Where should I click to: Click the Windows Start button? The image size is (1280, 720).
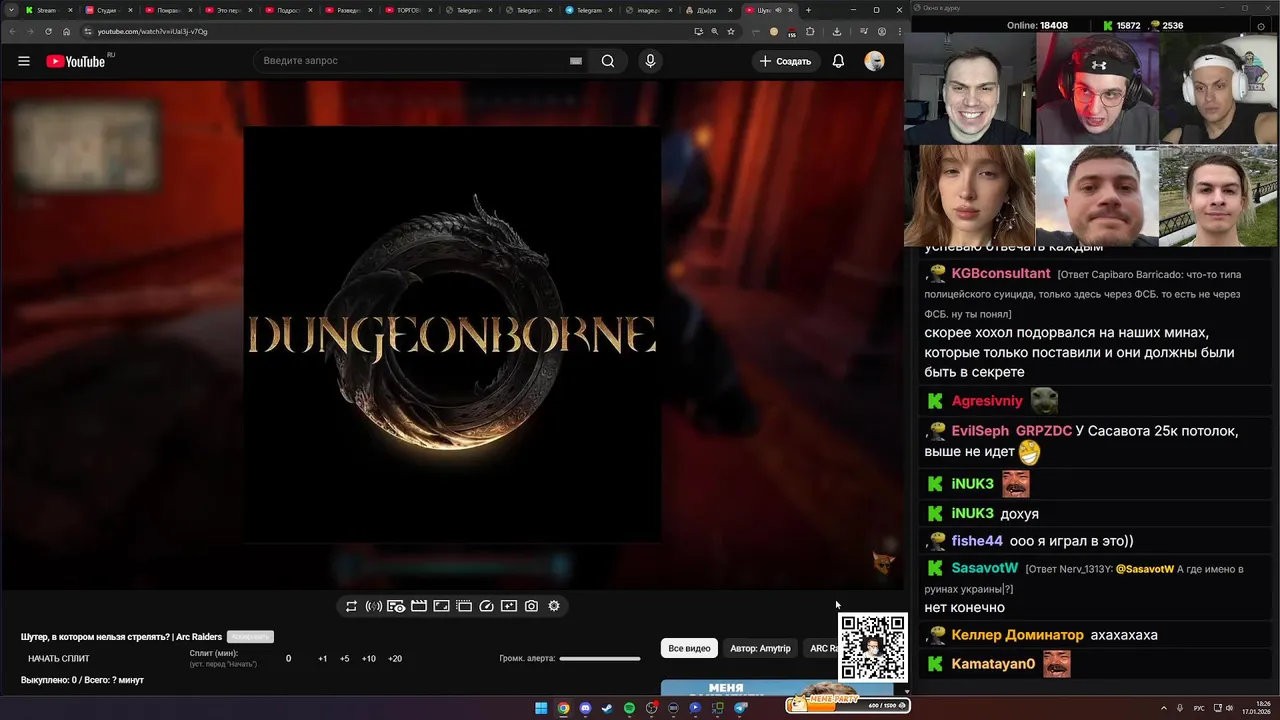(x=541, y=708)
